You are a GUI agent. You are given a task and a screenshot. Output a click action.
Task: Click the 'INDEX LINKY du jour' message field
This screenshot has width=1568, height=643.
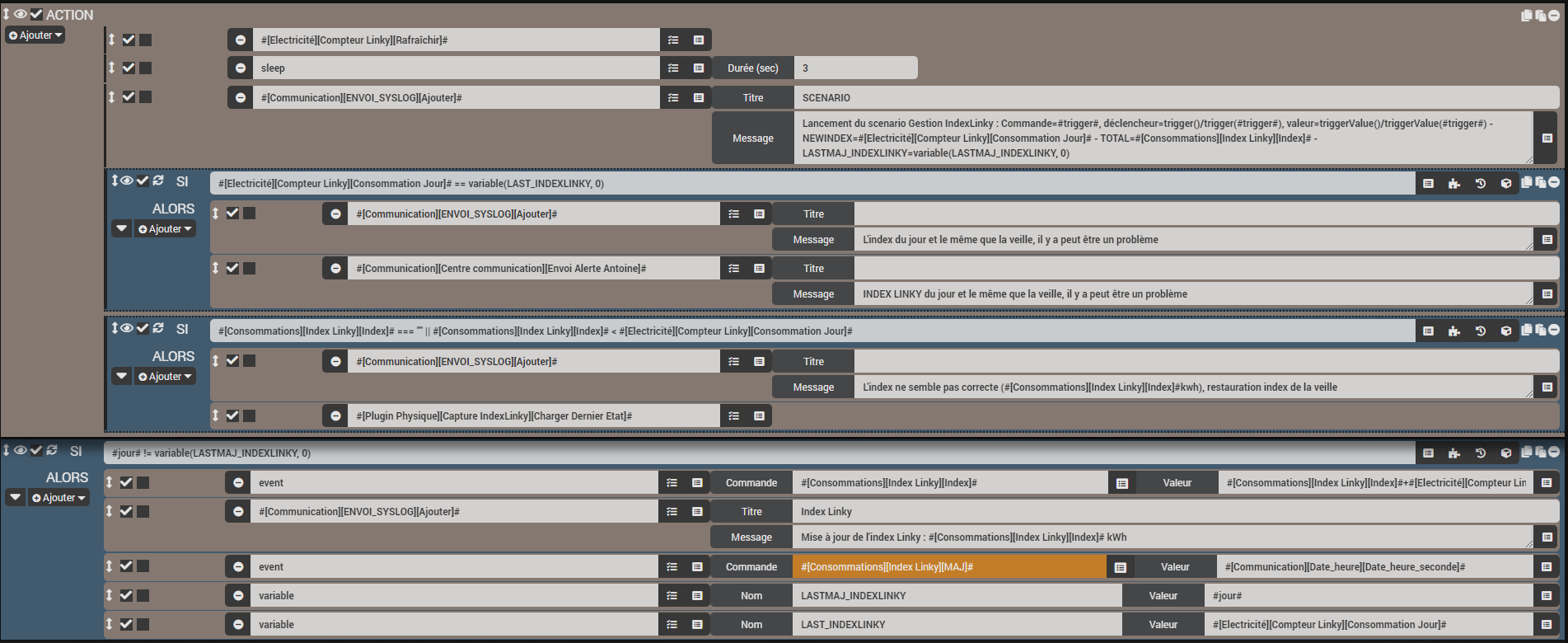[1194, 293]
